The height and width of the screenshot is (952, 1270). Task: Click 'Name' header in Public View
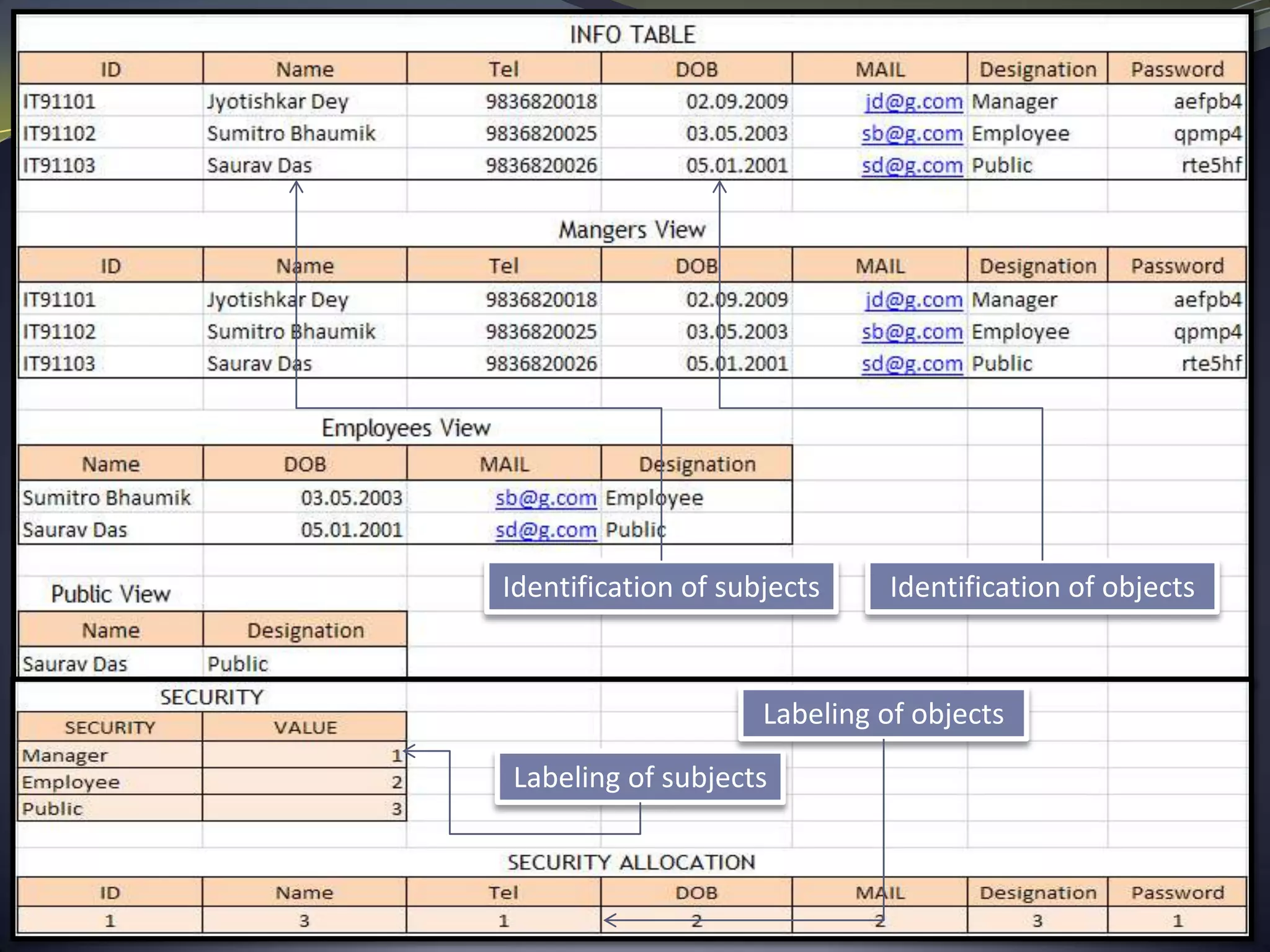pyautogui.click(x=110, y=630)
